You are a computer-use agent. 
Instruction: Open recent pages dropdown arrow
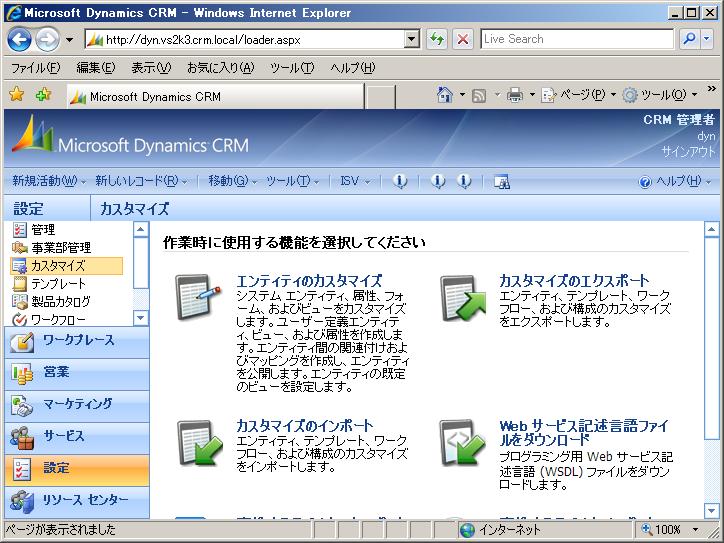click(69, 40)
